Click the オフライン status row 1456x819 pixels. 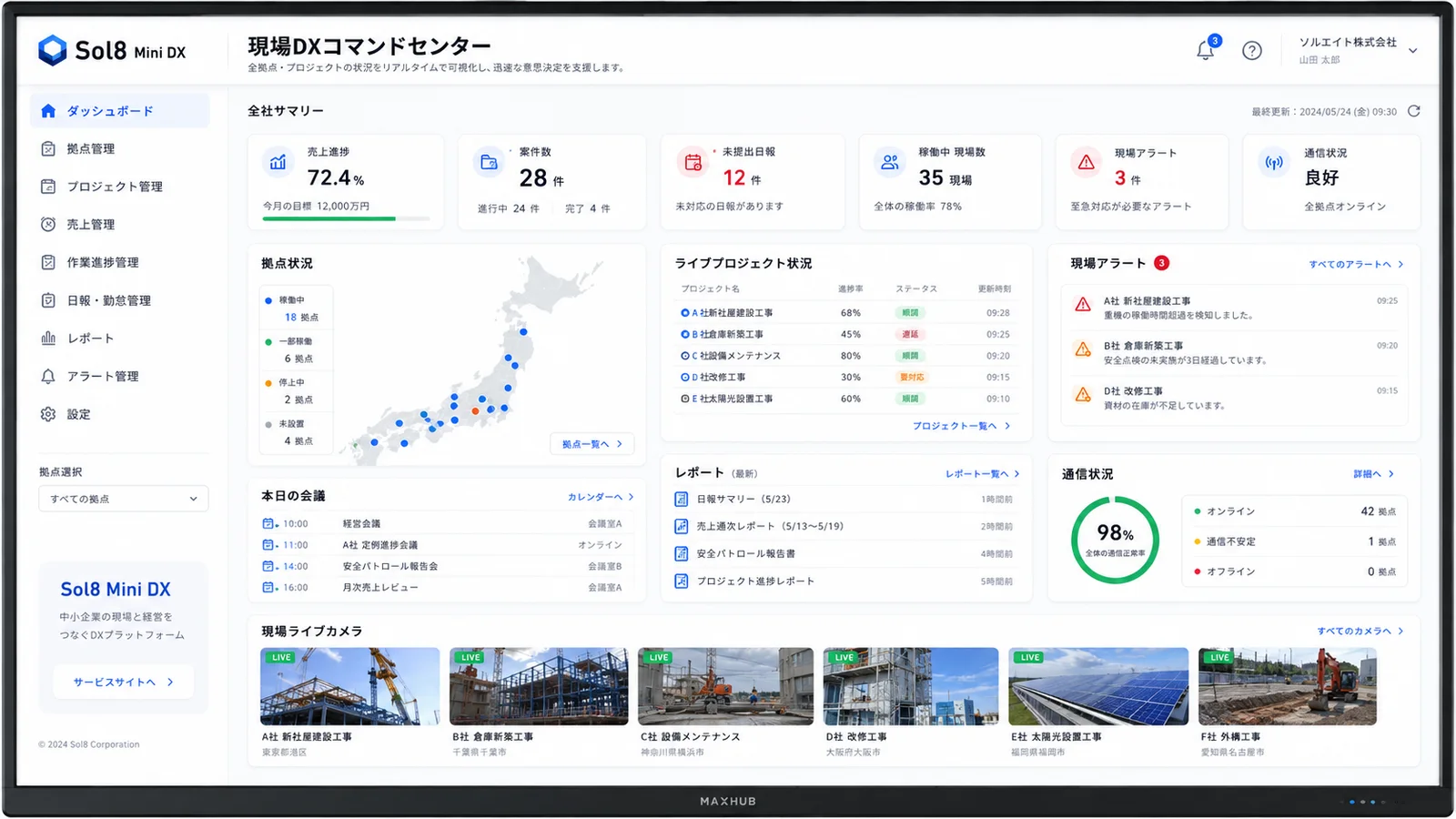pos(1295,571)
